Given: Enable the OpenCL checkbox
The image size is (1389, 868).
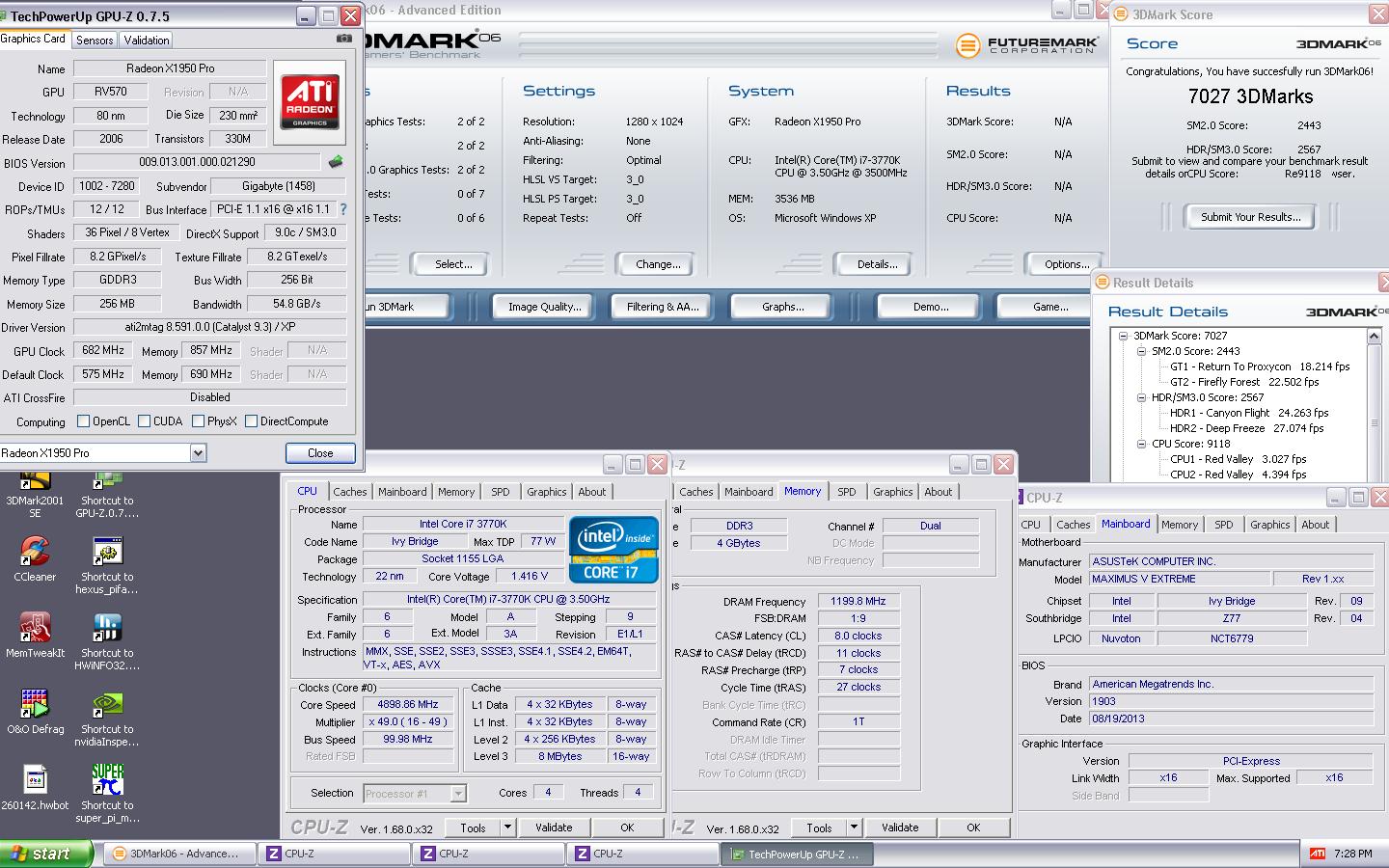Looking at the screenshot, I should 83,421.
